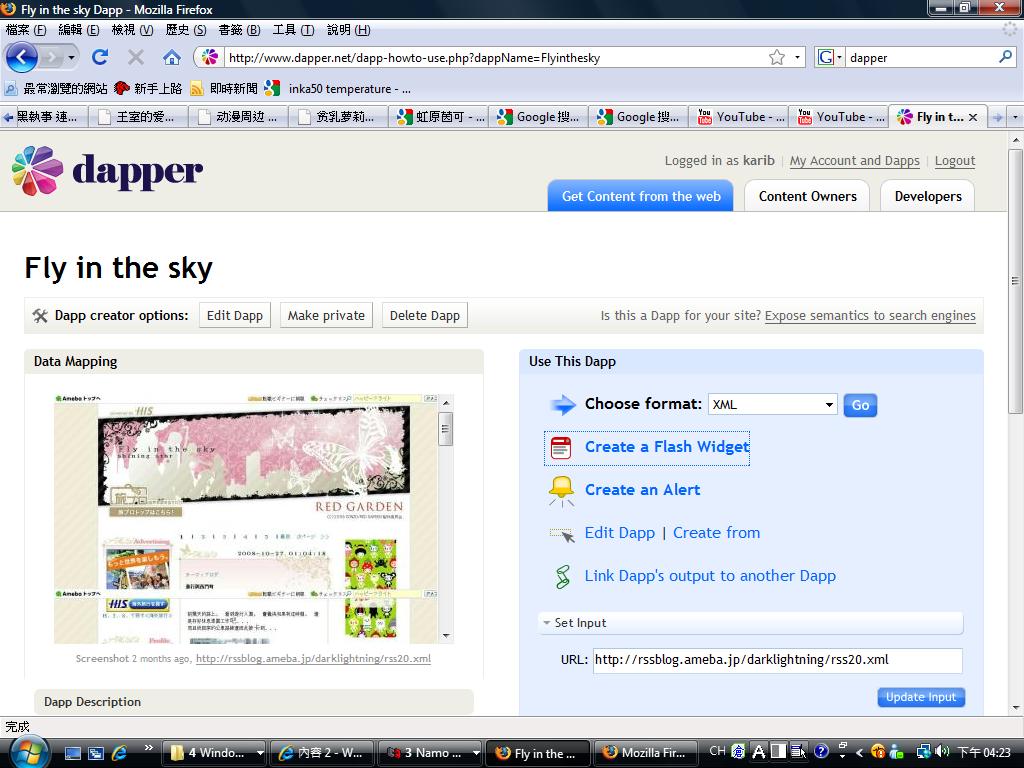Expand the 3 Namo taskbar group
Image resolution: width=1024 pixels, height=768 pixels.
coord(431,753)
